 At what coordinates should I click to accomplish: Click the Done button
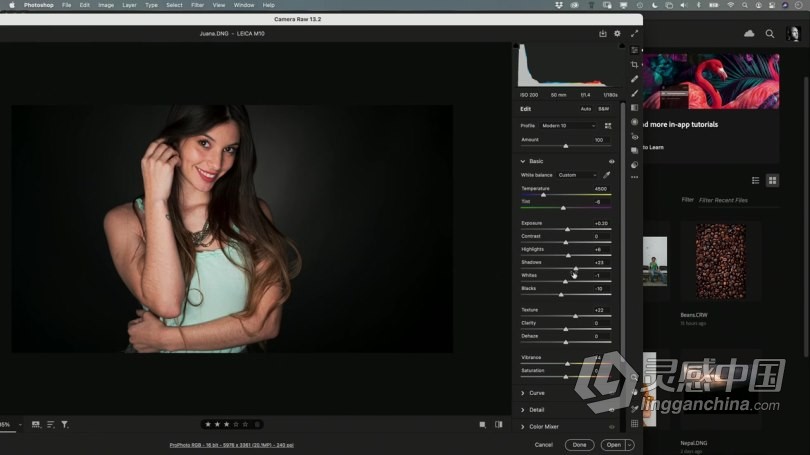pos(579,444)
